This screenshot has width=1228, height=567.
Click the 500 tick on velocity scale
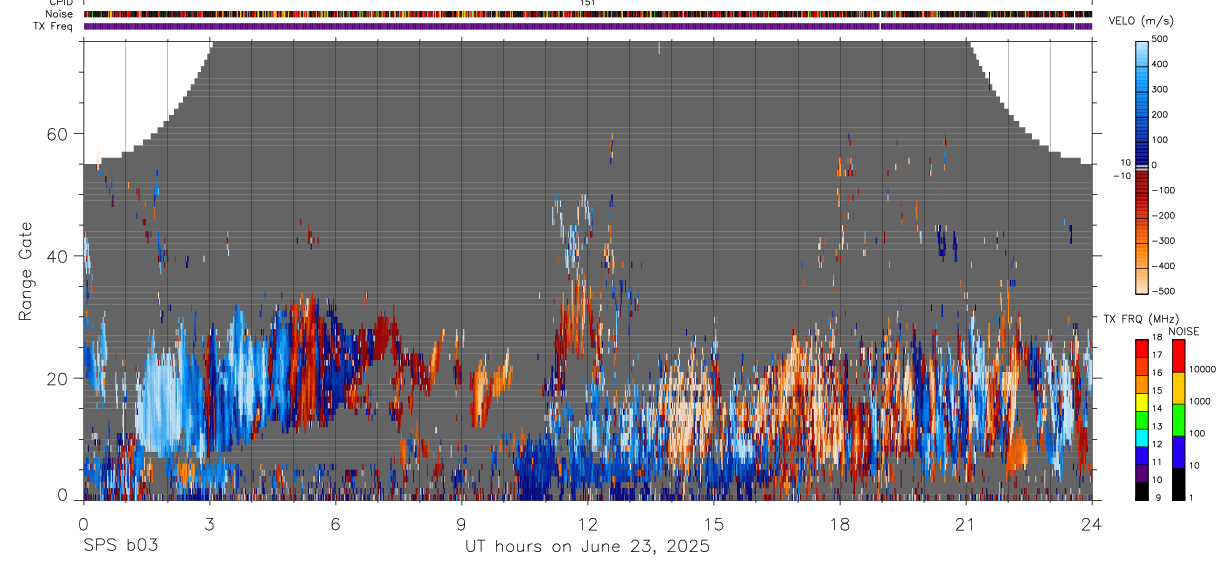pyautogui.click(x=1162, y=39)
